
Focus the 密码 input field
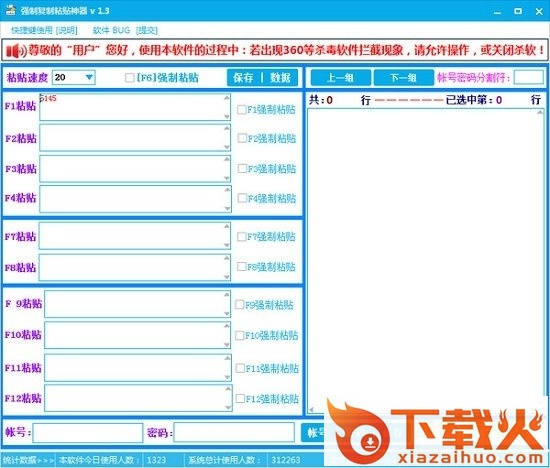[x=234, y=432]
